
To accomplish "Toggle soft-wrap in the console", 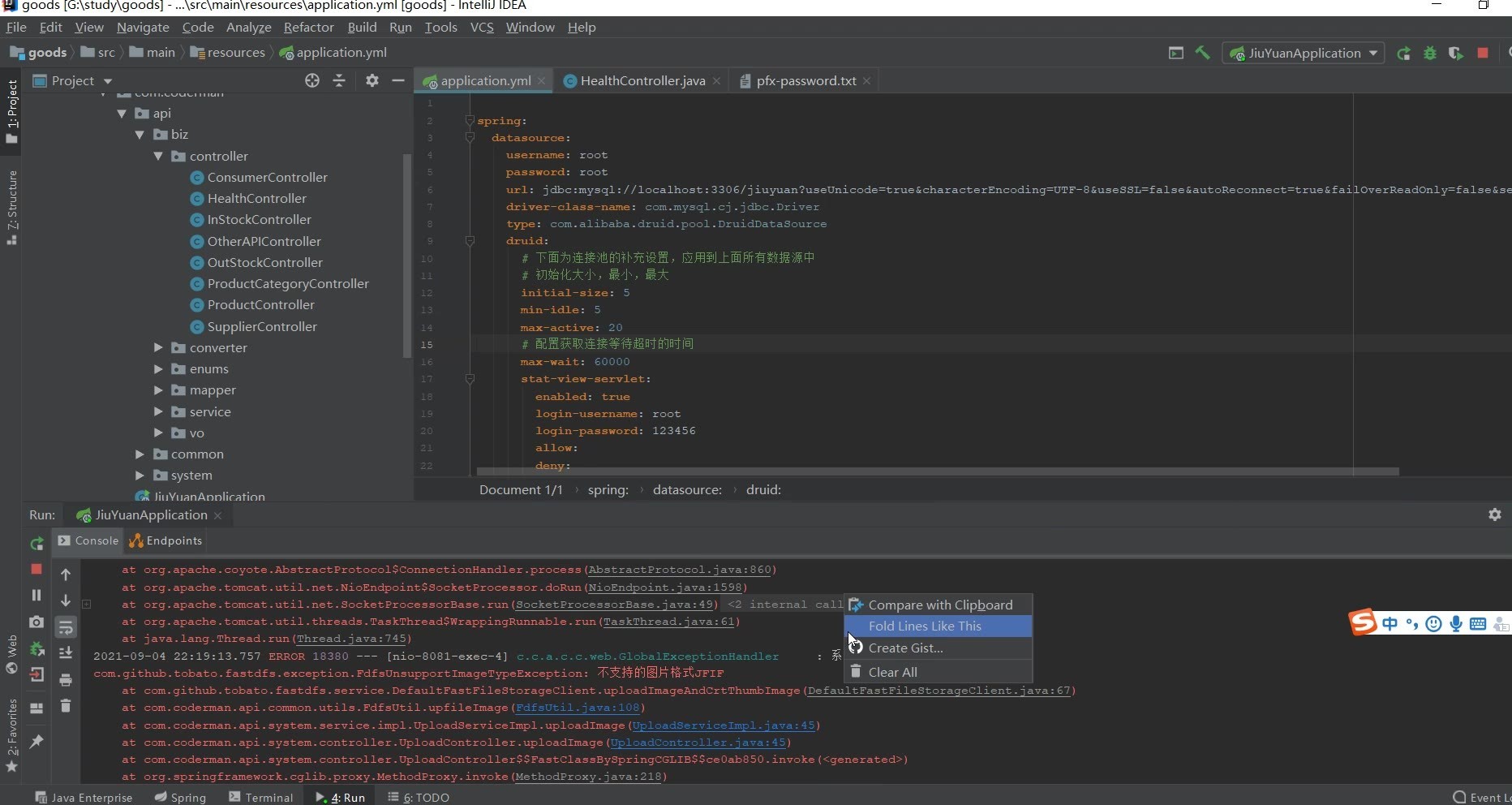I will [x=66, y=627].
